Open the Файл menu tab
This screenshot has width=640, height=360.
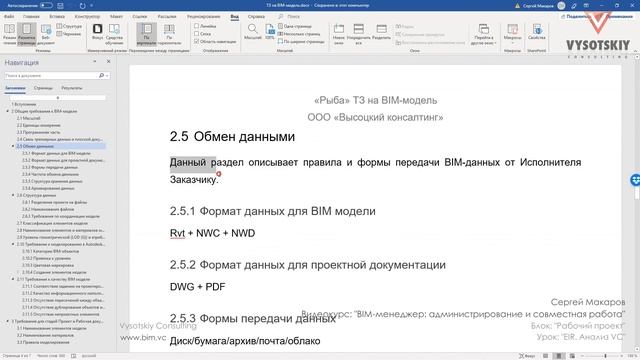click(9, 16)
